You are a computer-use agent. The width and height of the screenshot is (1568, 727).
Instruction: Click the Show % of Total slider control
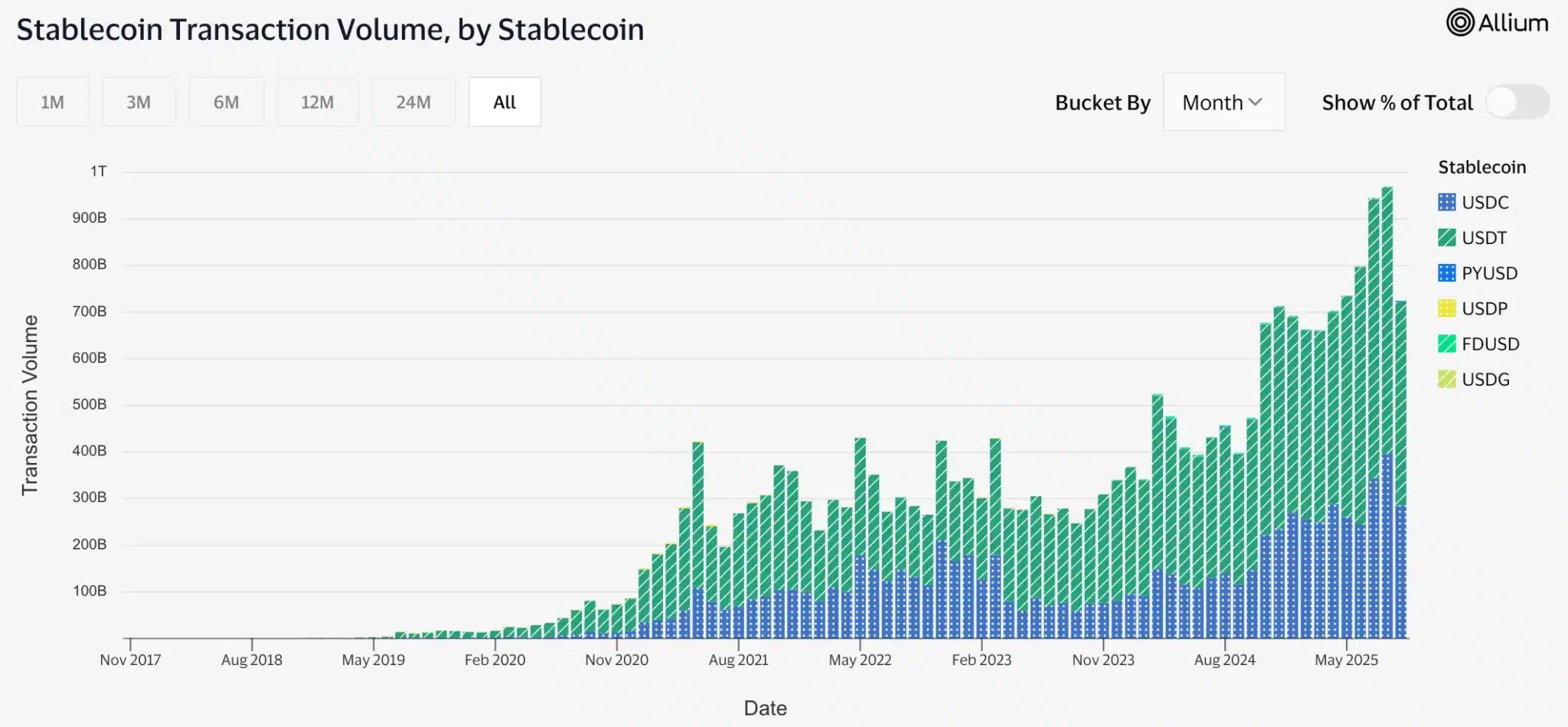click(1518, 102)
